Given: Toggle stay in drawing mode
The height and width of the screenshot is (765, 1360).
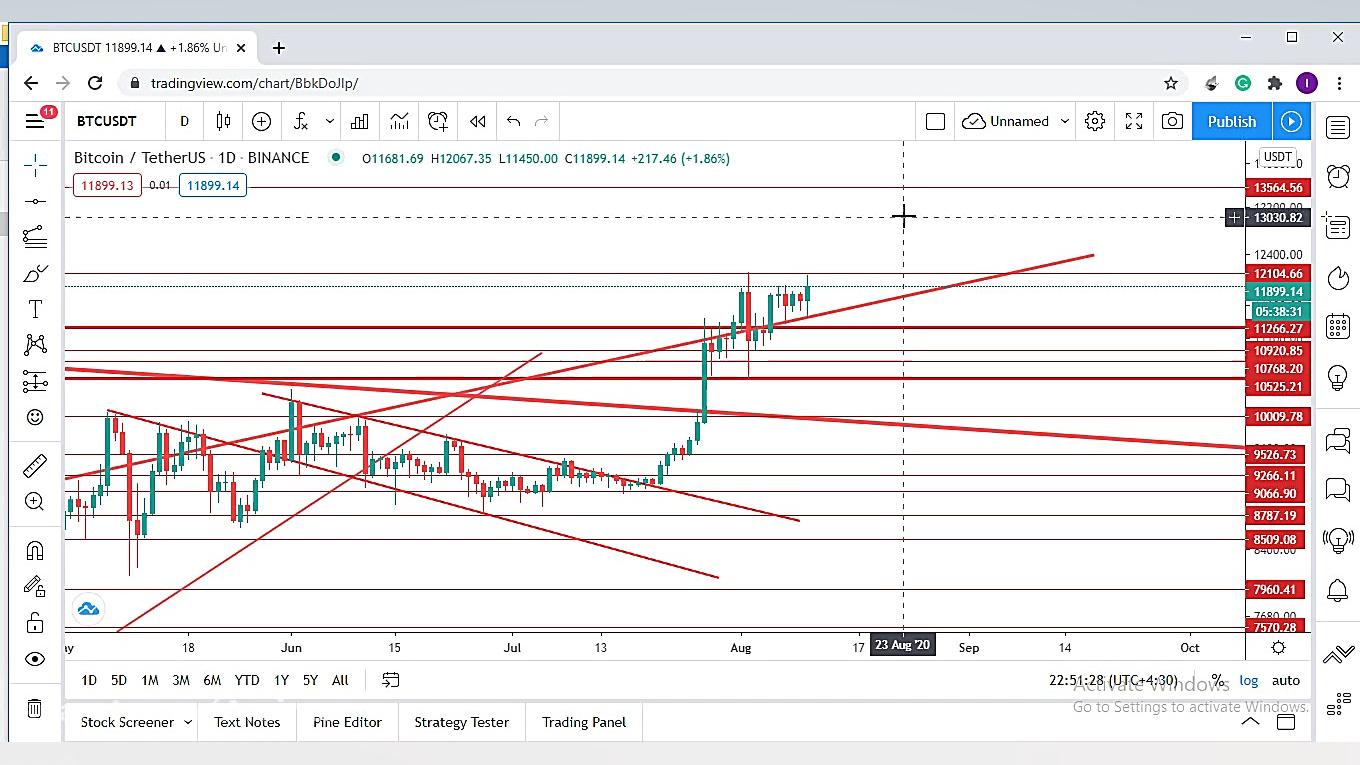Looking at the screenshot, I should 35,586.
